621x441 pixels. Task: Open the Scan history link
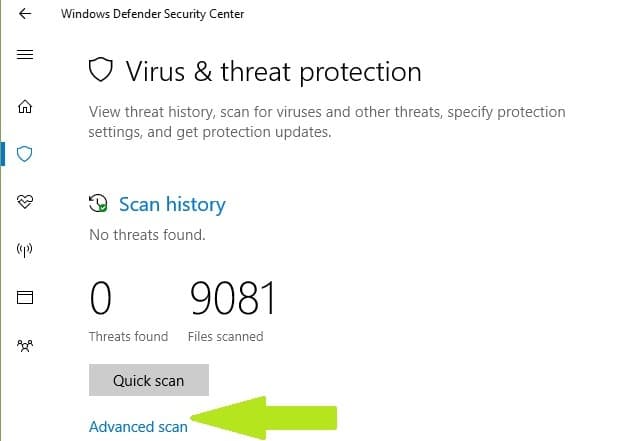pyautogui.click(x=172, y=204)
